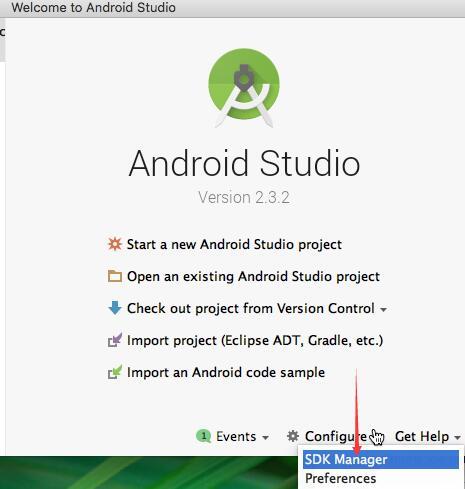Click the Welcome to Android Studio title bar
This screenshot has width=465, height=489.
click(x=232, y=8)
